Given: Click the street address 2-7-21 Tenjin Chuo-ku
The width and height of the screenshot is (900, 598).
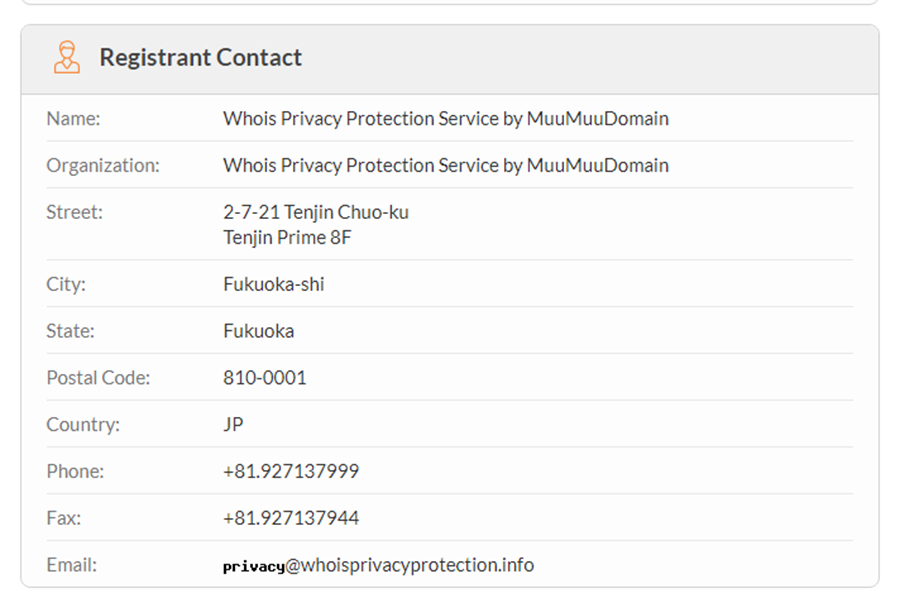Looking at the screenshot, I should [316, 212].
